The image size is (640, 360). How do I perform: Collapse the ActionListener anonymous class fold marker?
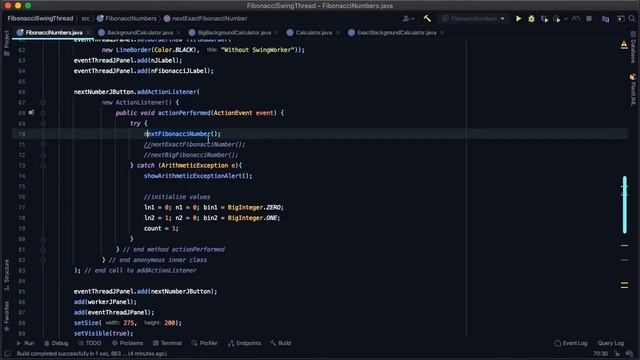click(43, 102)
